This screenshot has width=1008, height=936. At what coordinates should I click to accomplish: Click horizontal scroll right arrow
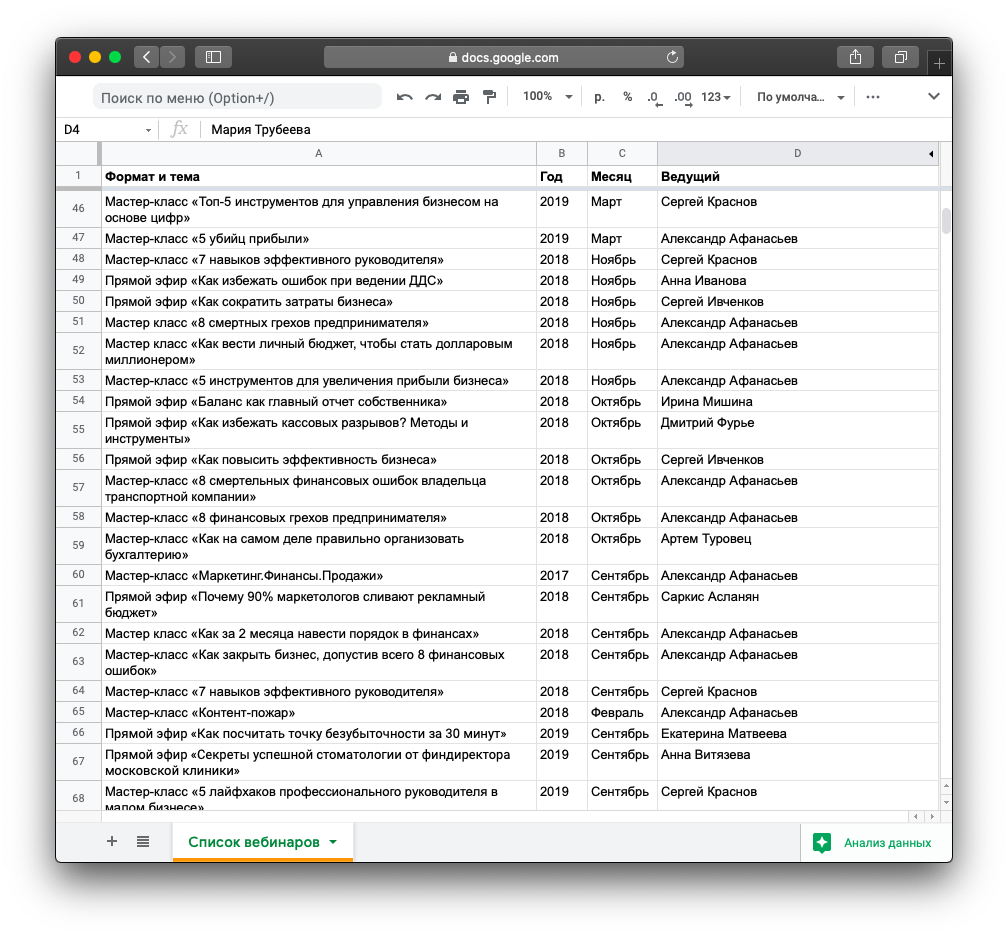(932, 816)
